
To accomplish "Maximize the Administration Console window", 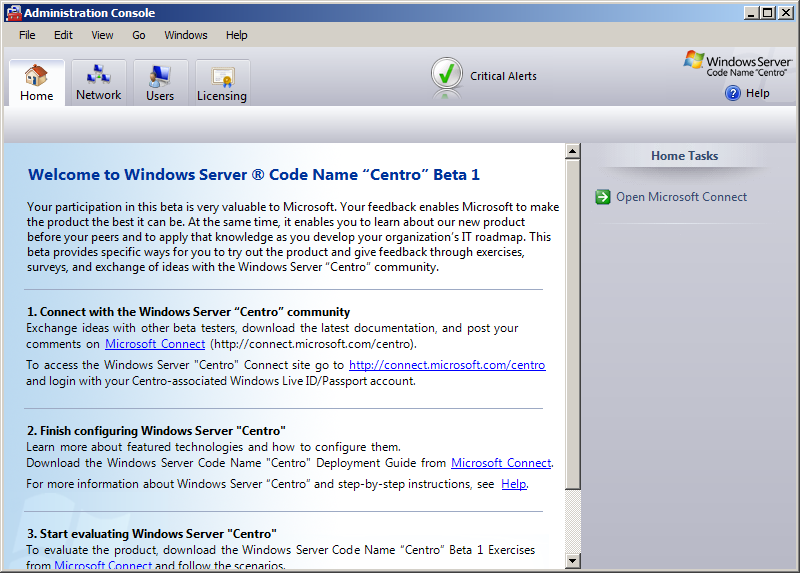I will point(767,13).
